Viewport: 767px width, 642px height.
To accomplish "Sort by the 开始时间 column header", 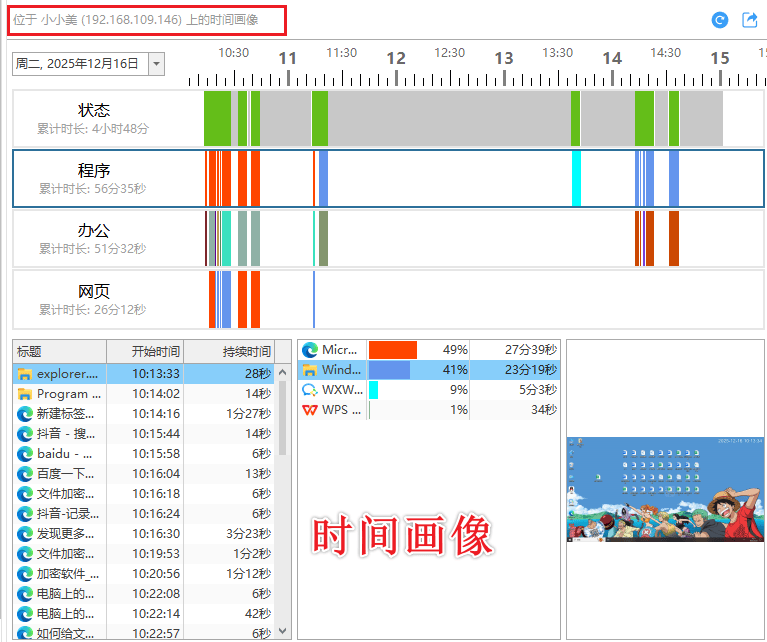I will click(156, 352).
